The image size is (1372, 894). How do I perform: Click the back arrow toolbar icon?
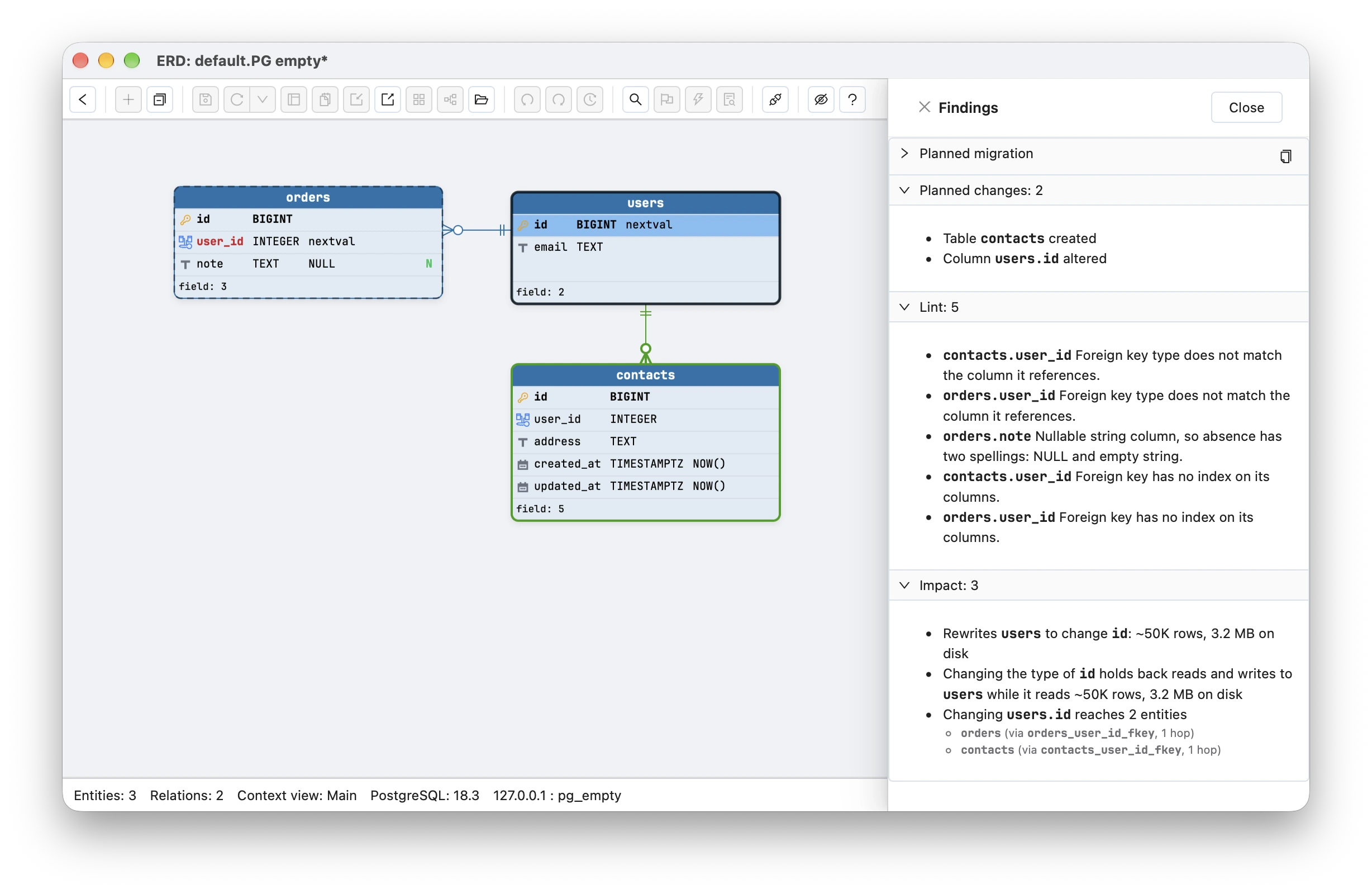83,100
